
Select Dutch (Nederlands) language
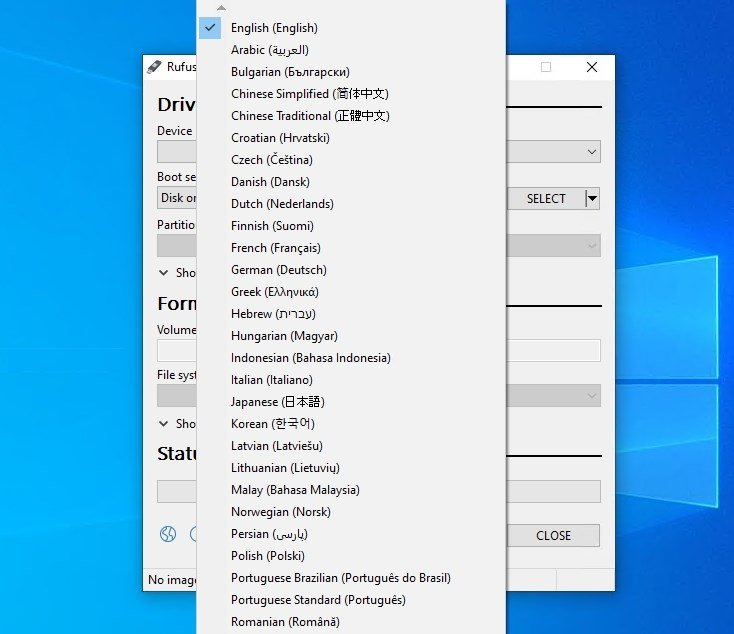point(351,204)
